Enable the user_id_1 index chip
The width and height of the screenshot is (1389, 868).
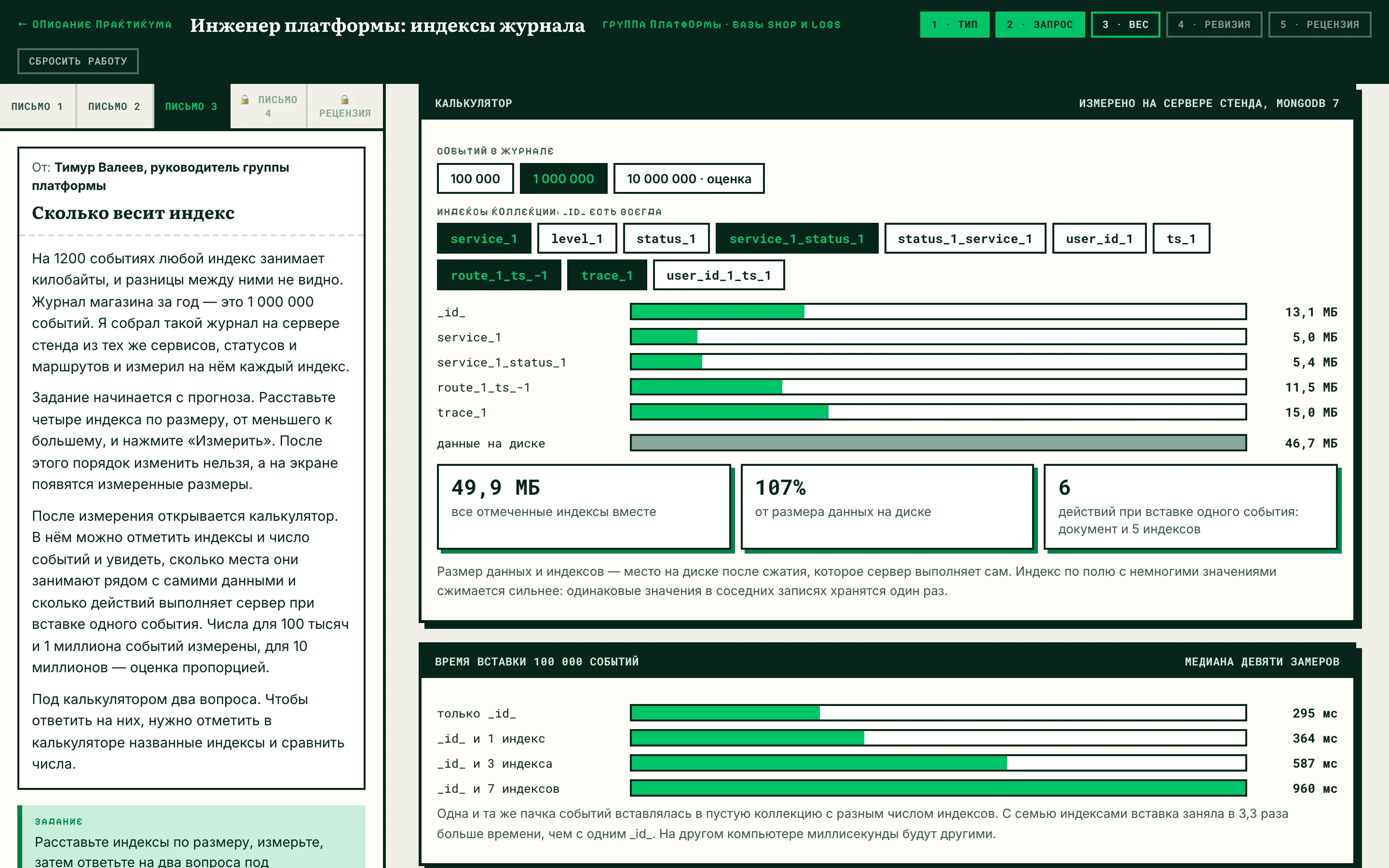(x=1099, y=238)
